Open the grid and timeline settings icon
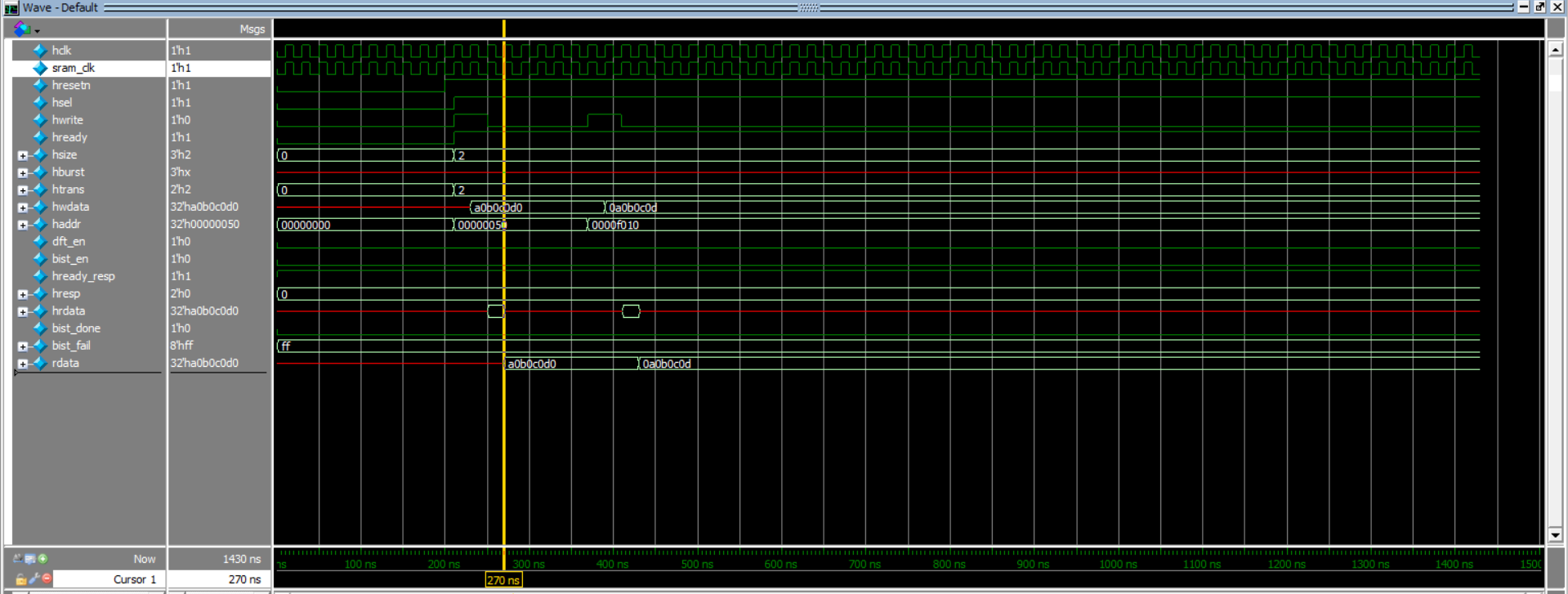The width and height of the screenshot is (1568, 594). [x=30, y=559]
